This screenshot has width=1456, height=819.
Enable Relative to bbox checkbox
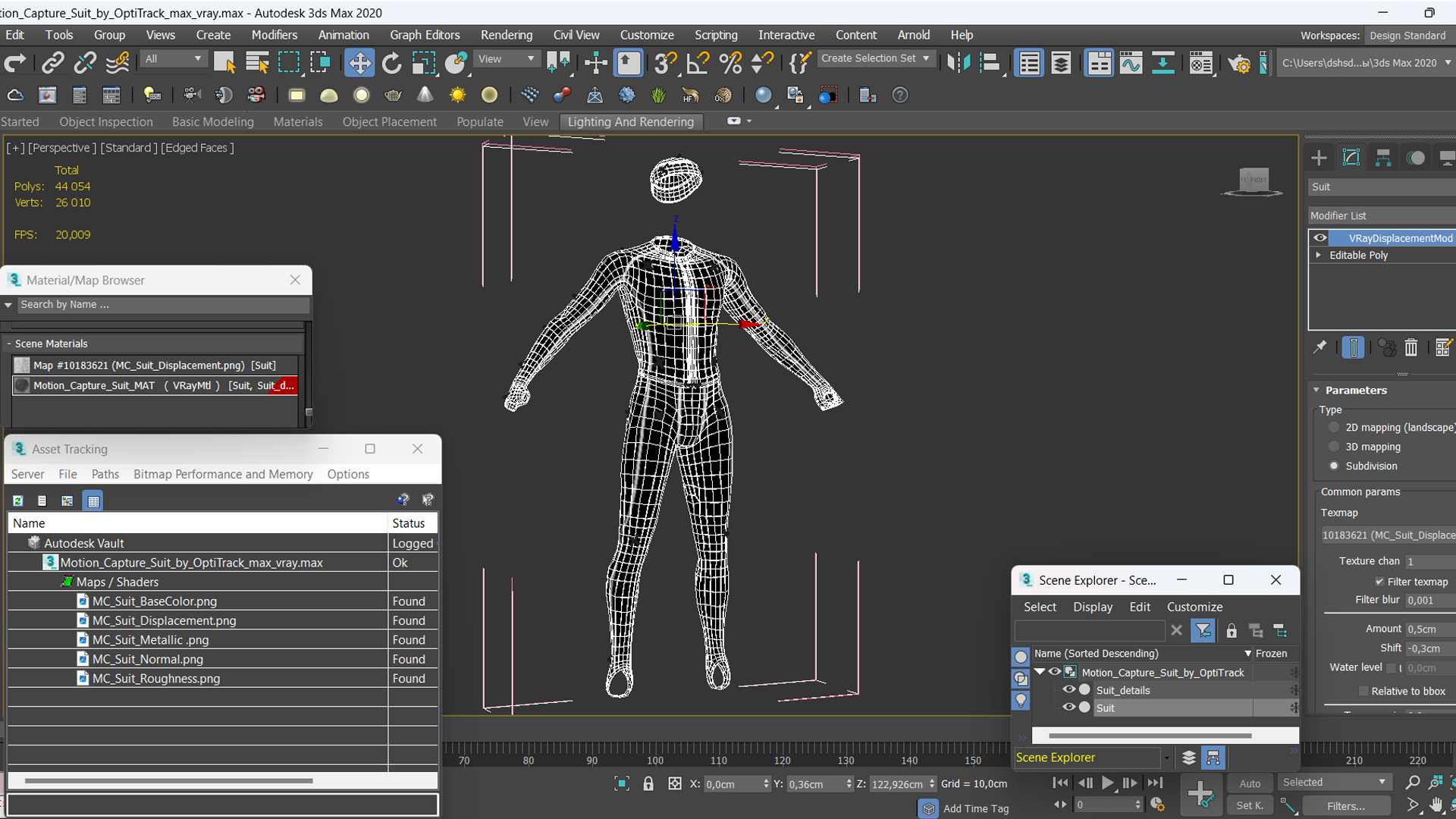[1363, 691]
